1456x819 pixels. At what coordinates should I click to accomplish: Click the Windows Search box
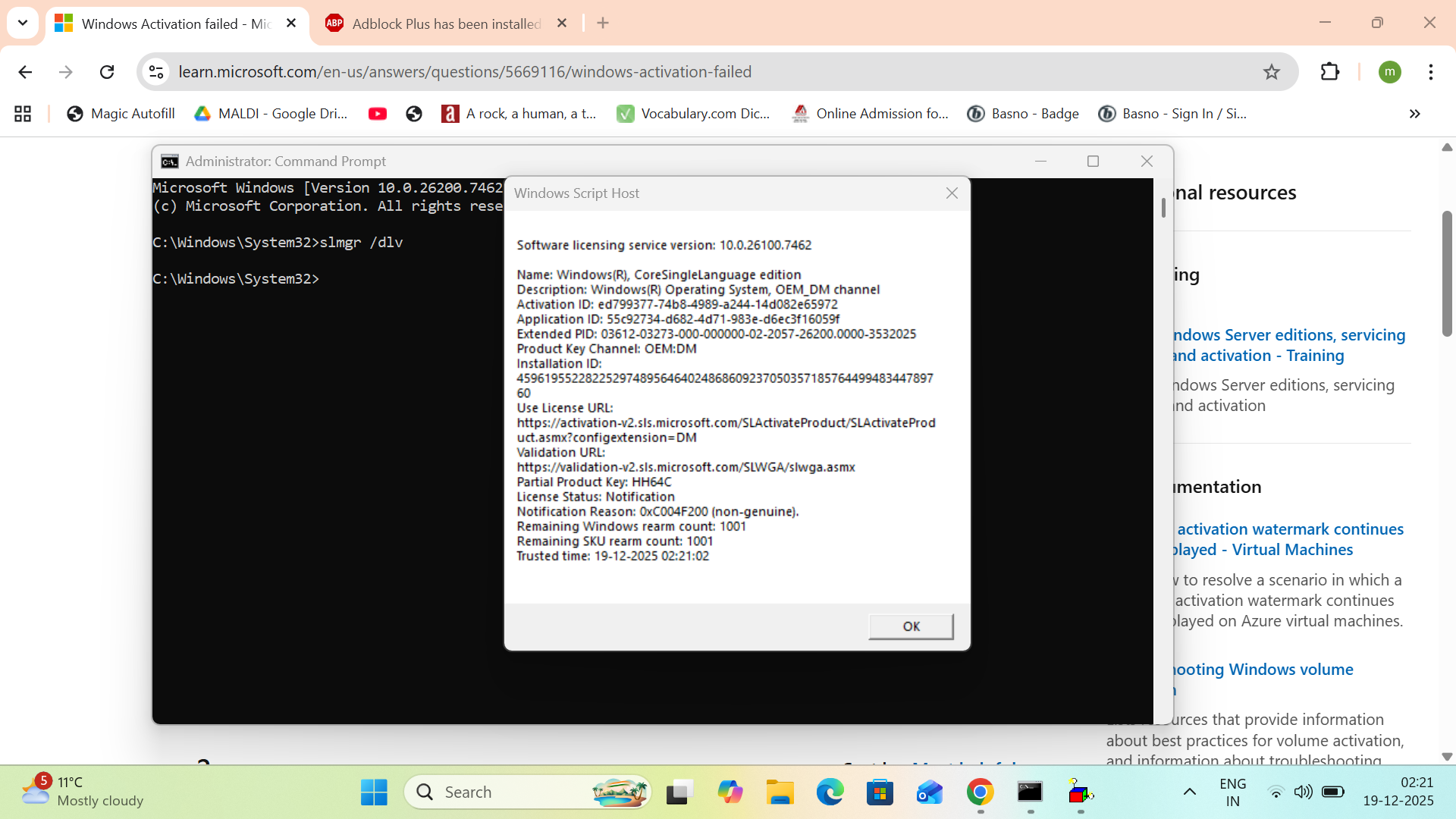coord(523,791)
